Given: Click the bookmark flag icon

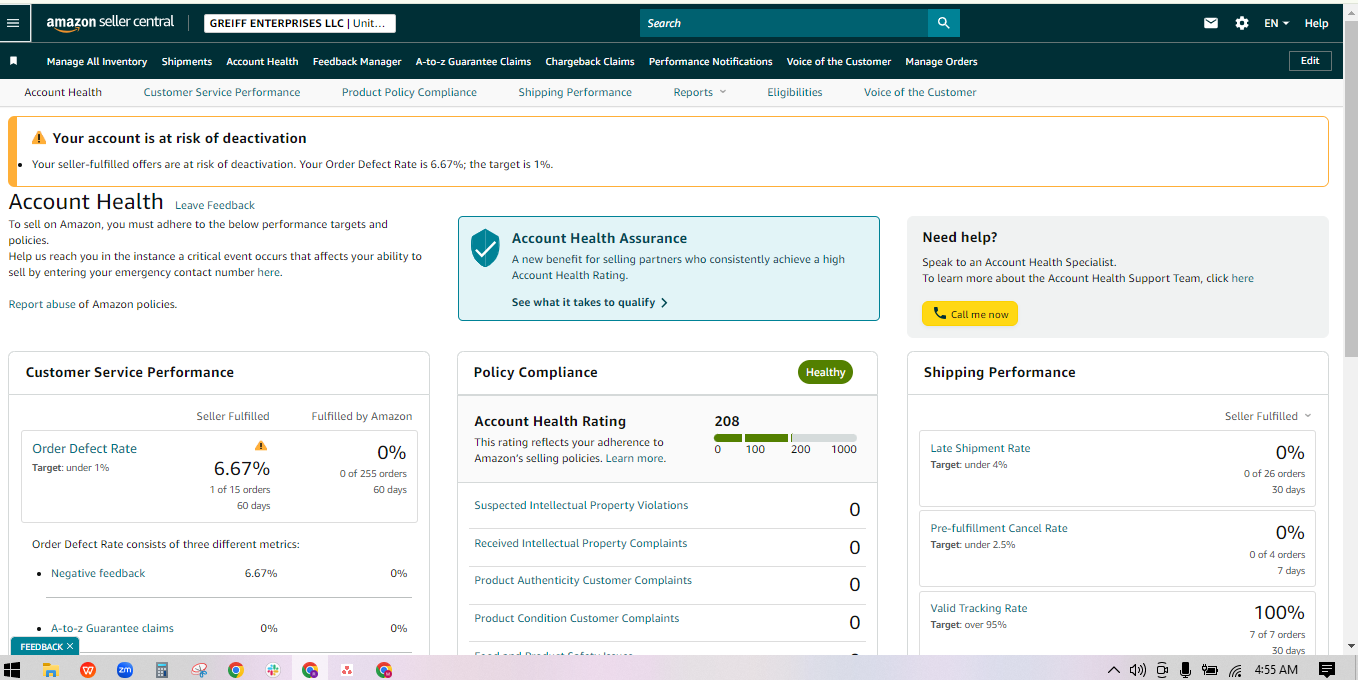Looking at the screenshot, I should tap(14, 61).
